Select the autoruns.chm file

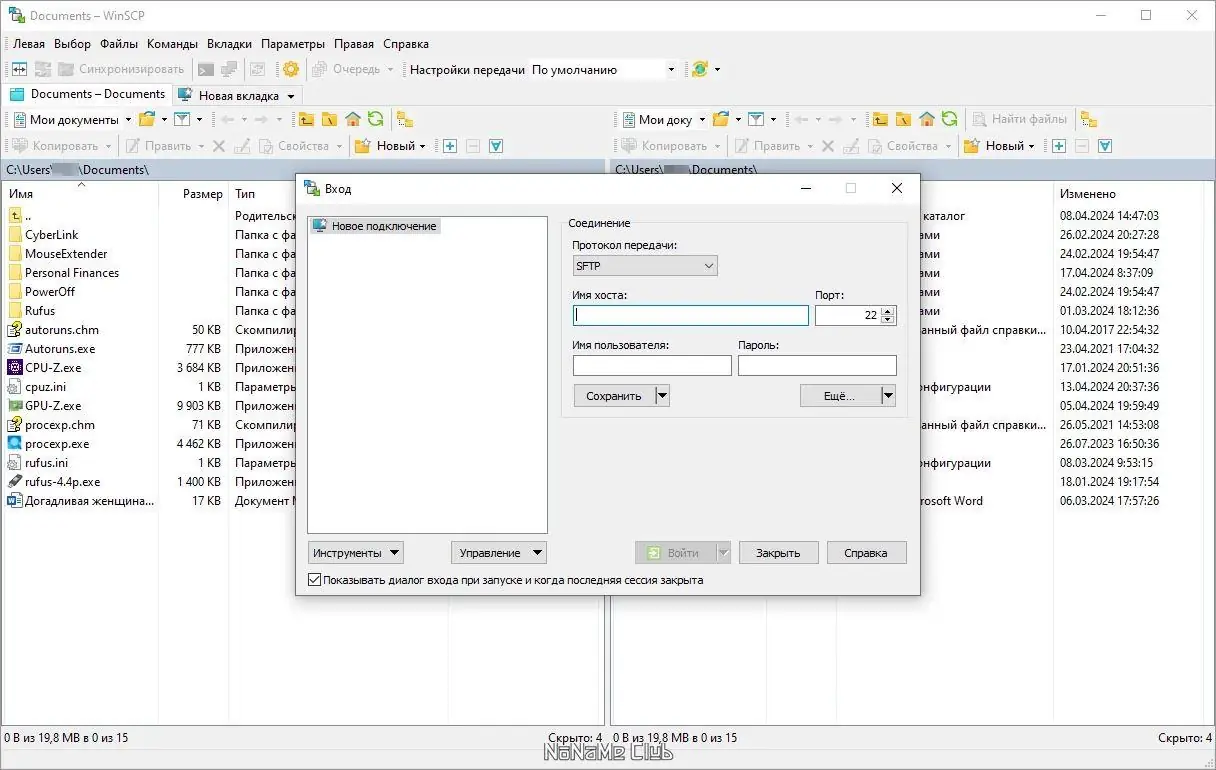(62, 330)
